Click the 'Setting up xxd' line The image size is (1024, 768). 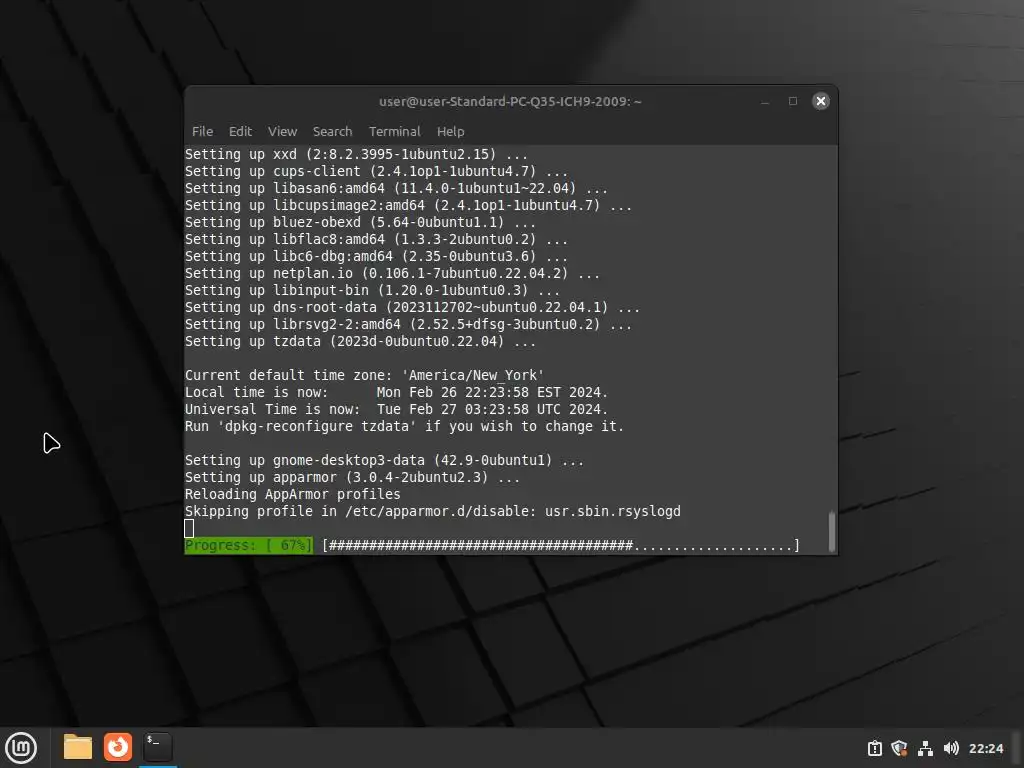click(356, 155)
